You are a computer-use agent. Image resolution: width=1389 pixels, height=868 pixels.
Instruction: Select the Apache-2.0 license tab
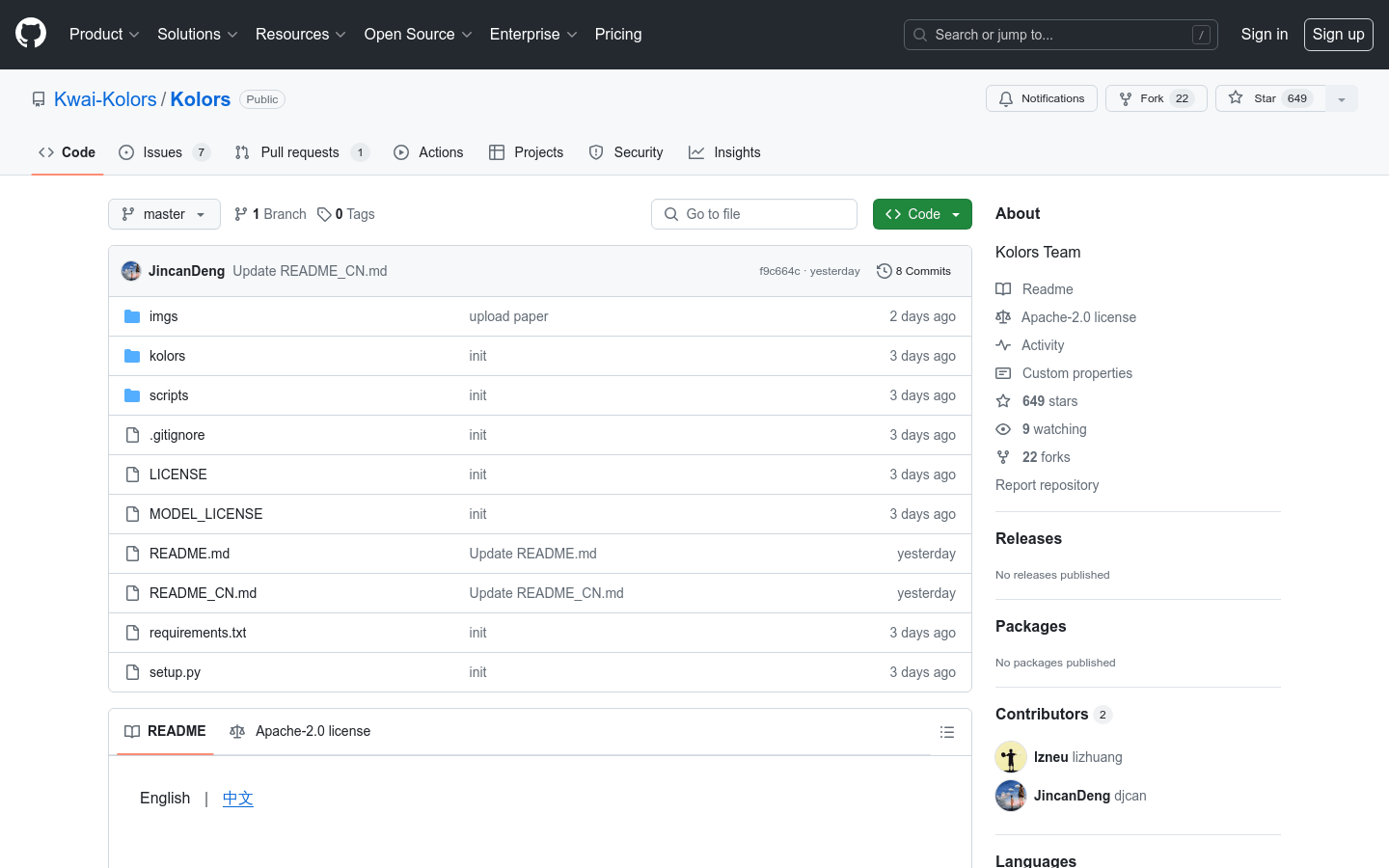300,731
